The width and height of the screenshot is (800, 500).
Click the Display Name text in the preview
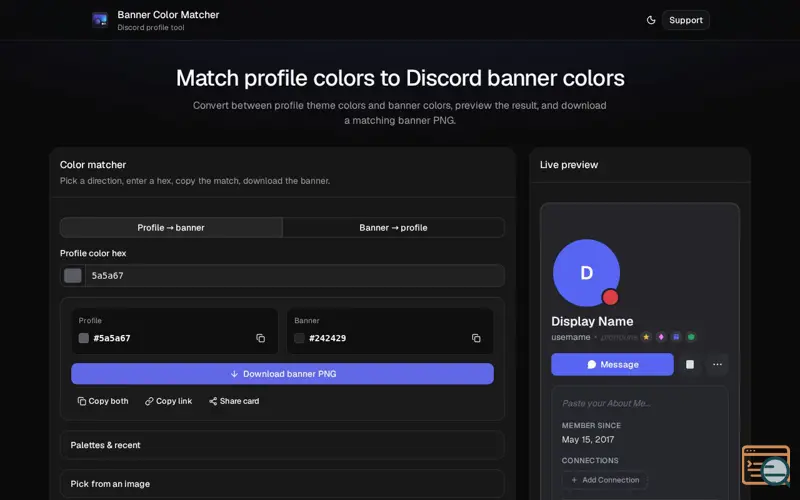tap(592, 321)
